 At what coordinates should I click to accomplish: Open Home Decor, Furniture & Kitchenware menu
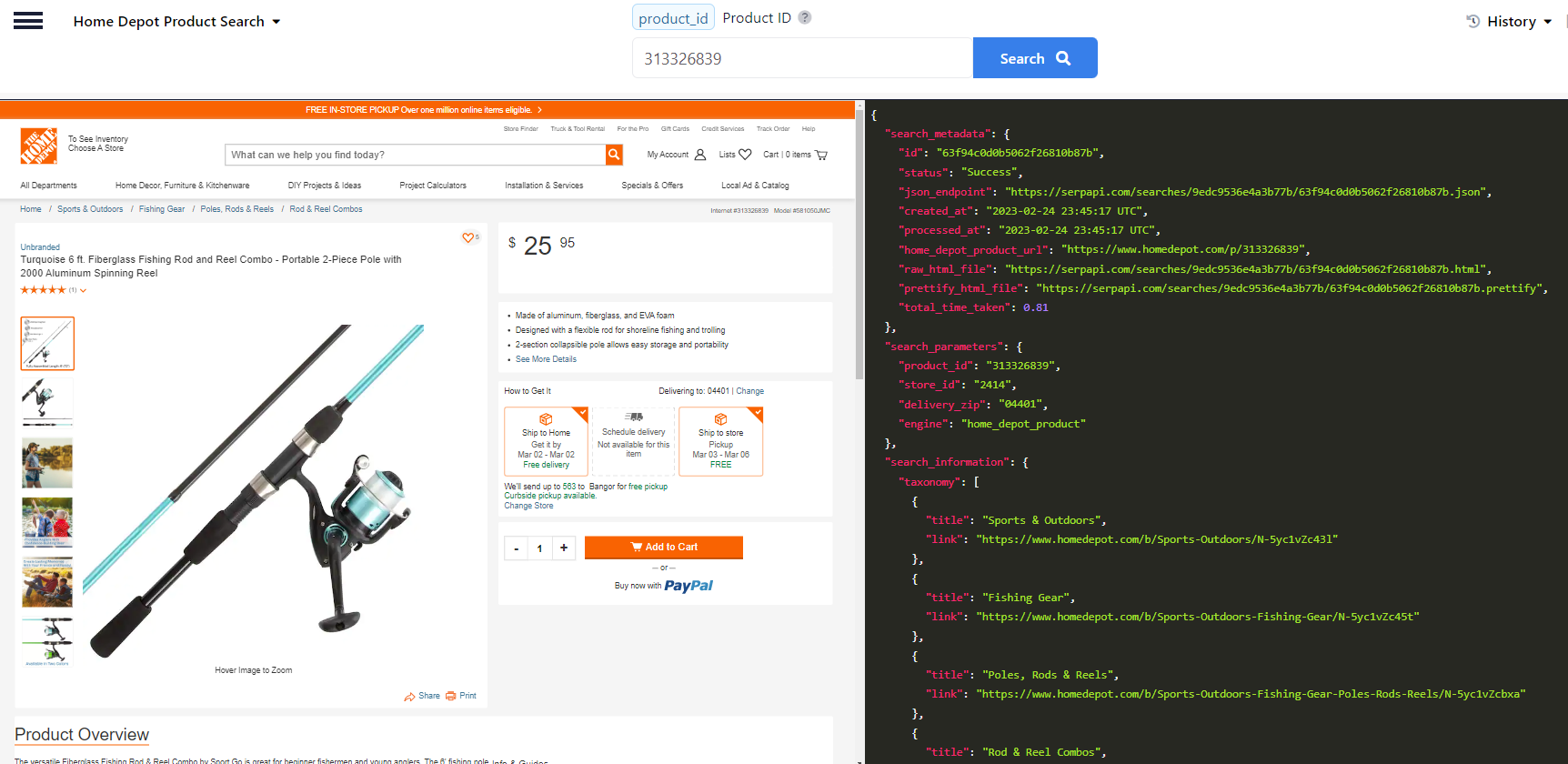click(x=182, y=186)
